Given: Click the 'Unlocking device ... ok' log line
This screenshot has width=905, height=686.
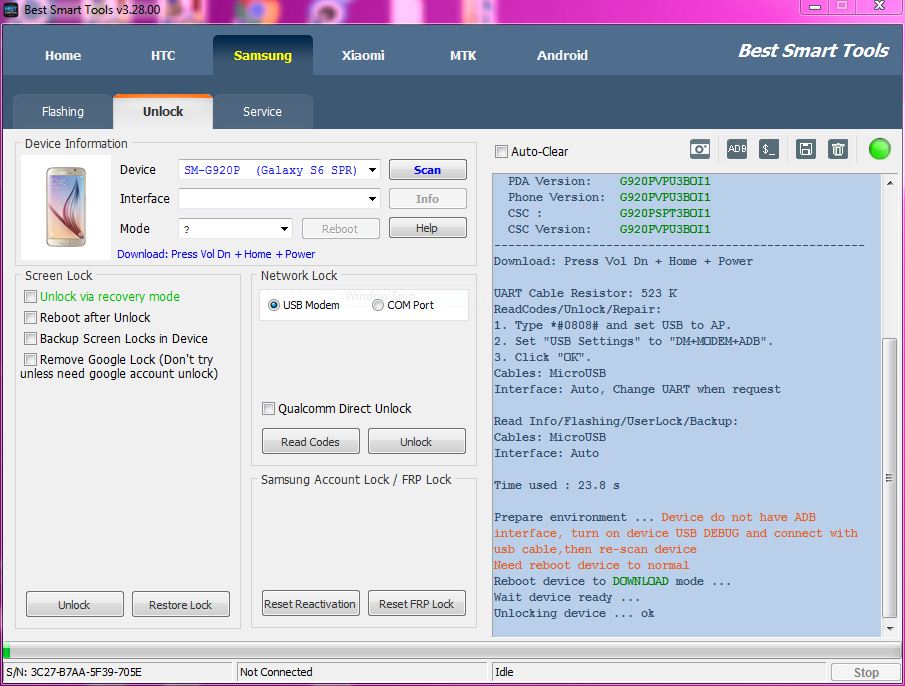Looking at the screenshot, I should [574, 613].
